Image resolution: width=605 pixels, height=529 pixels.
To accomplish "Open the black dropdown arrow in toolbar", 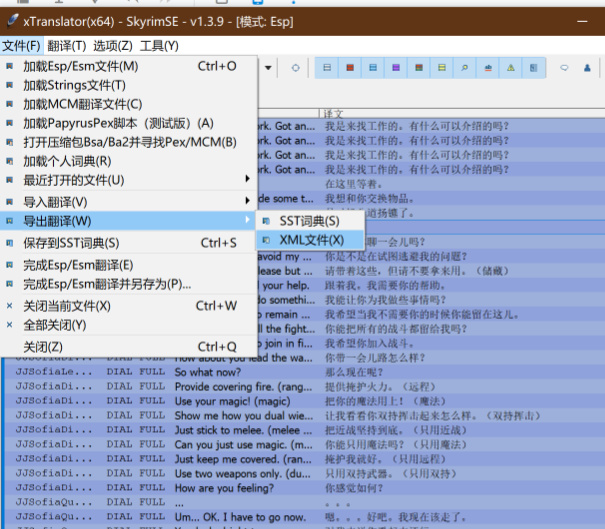I will click(268, 68).
